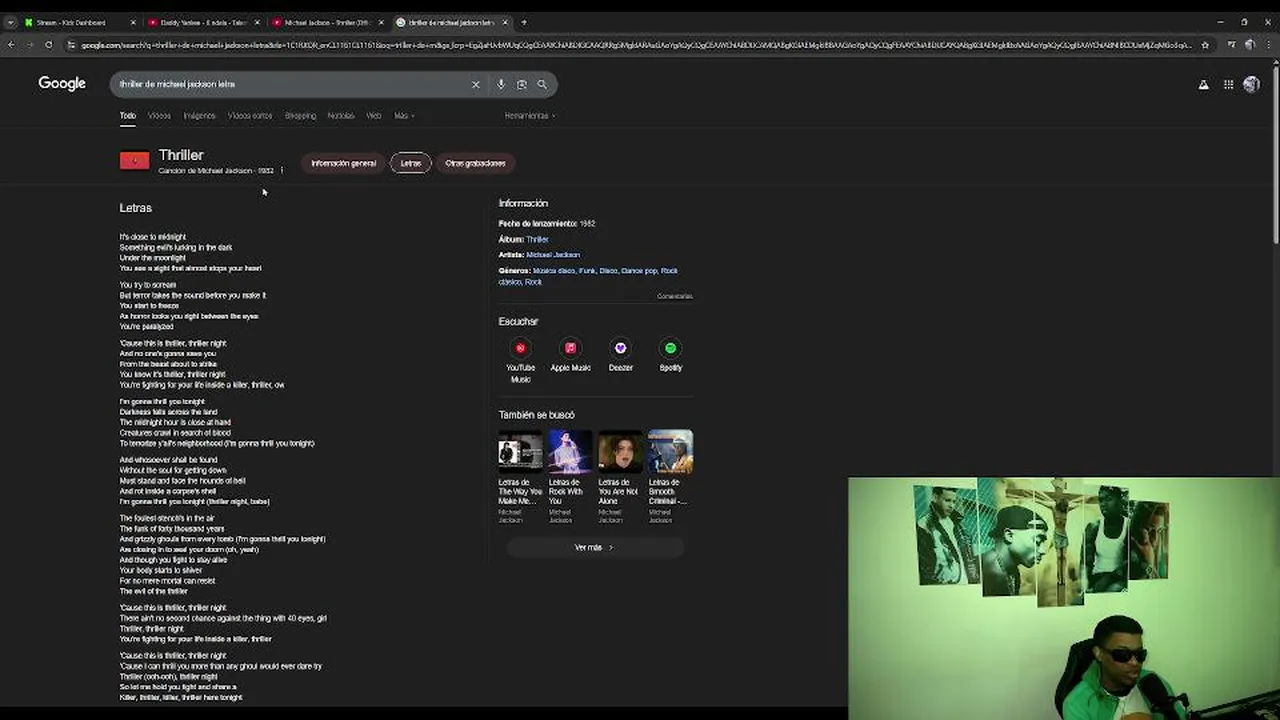Open the media control icon in toolbar
Viewport: 1280px width, 720px height.
point(1232,45)
